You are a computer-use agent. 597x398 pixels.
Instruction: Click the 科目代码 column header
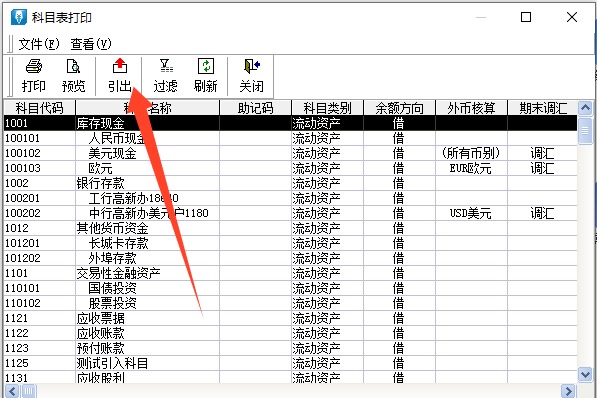pos(40,108)
